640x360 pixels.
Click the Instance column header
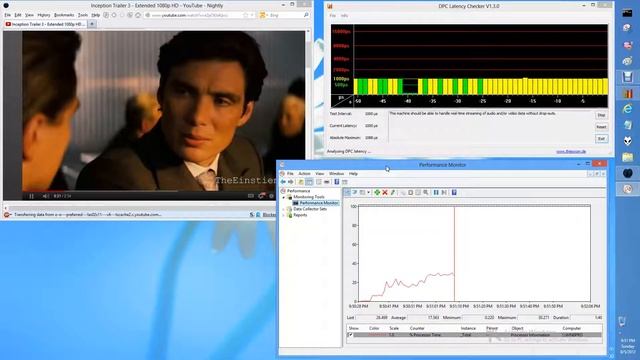pos(468,328)
